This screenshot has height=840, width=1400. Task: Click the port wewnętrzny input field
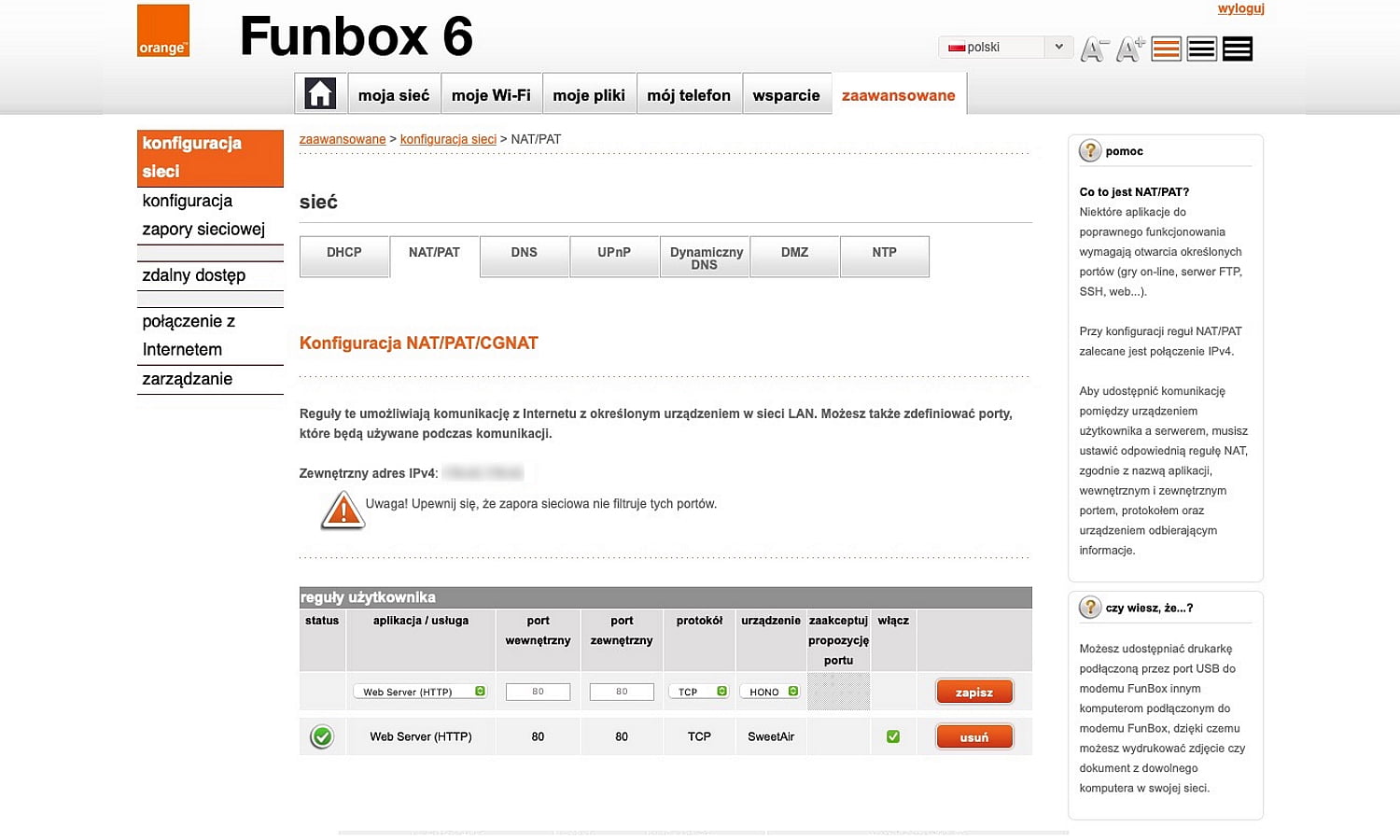538,691
